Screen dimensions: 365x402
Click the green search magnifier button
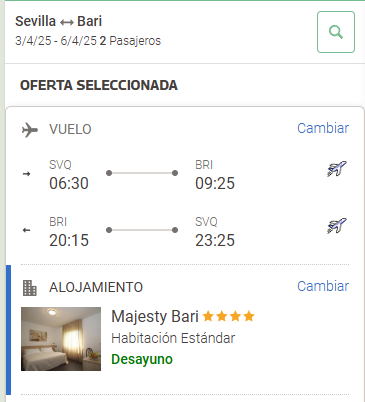(336, 32)
